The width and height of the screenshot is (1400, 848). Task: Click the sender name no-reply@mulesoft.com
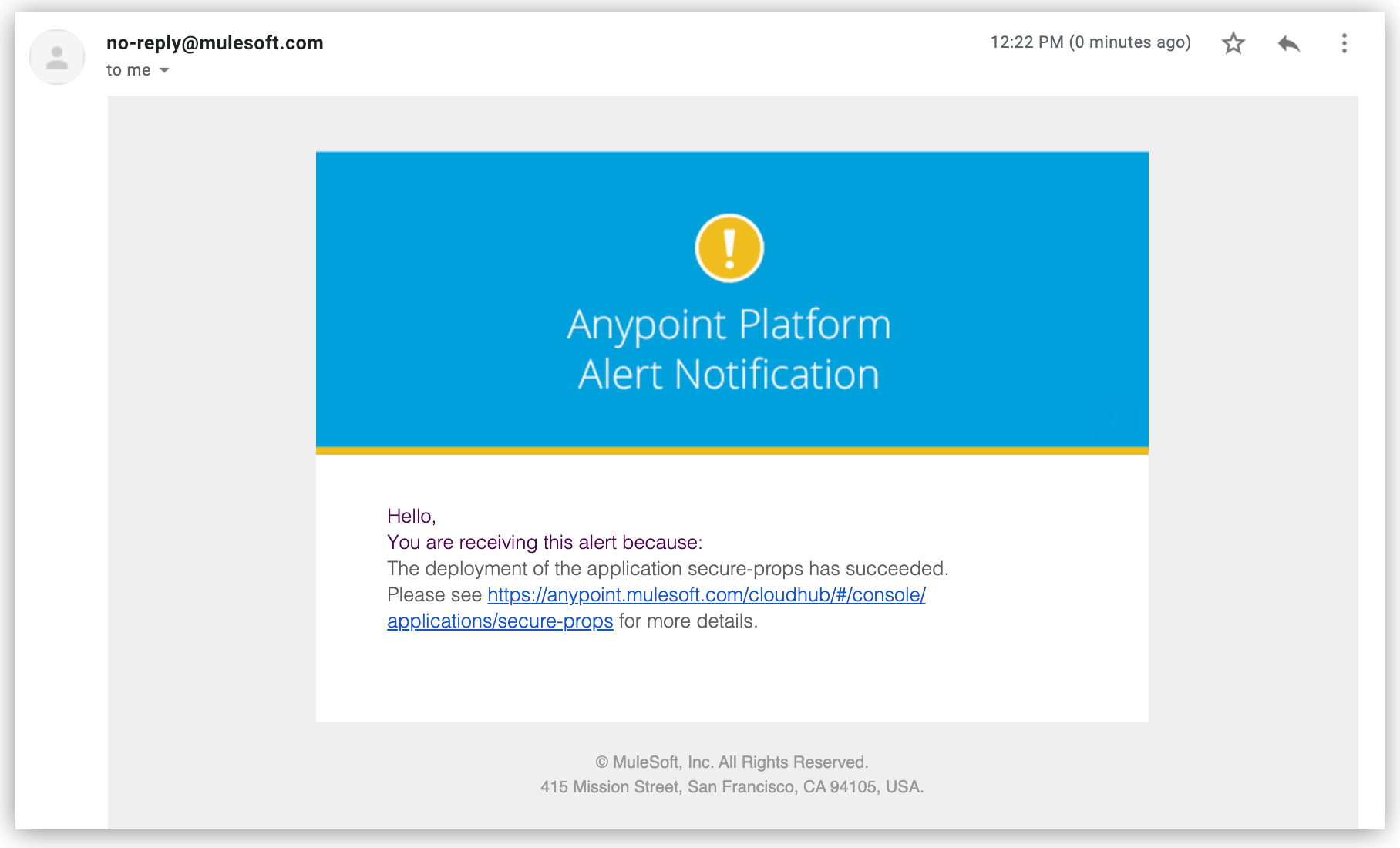tap(215, 43)
